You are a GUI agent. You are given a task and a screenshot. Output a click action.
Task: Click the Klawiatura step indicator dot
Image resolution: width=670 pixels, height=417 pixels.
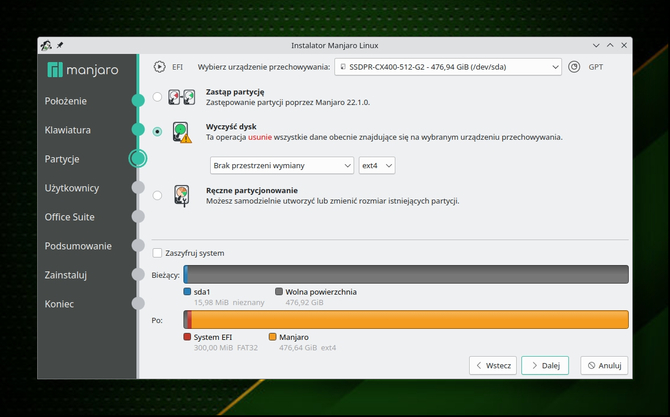click(x=138, y=129)
